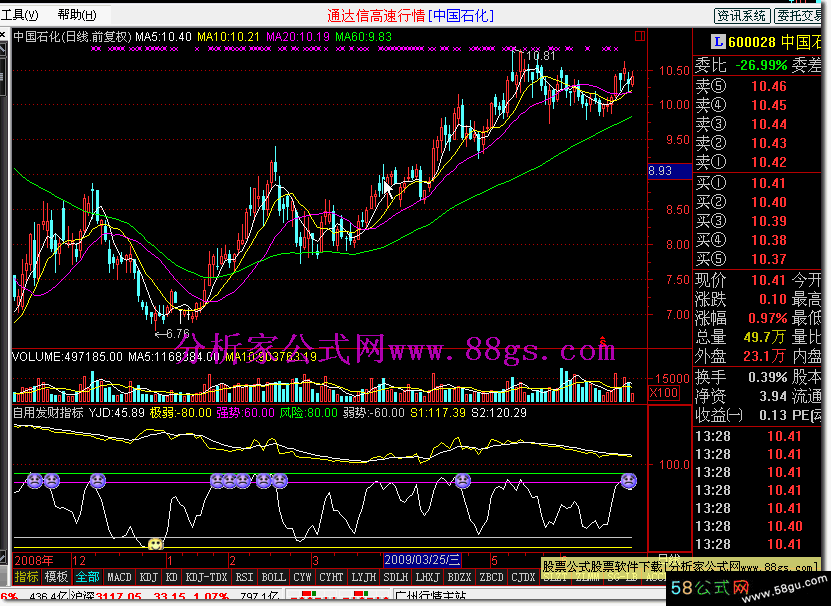The image size is (831, 606).
Task: Open the 工具(V) menu
Action: pyautogui.click(x=20, y=15)
